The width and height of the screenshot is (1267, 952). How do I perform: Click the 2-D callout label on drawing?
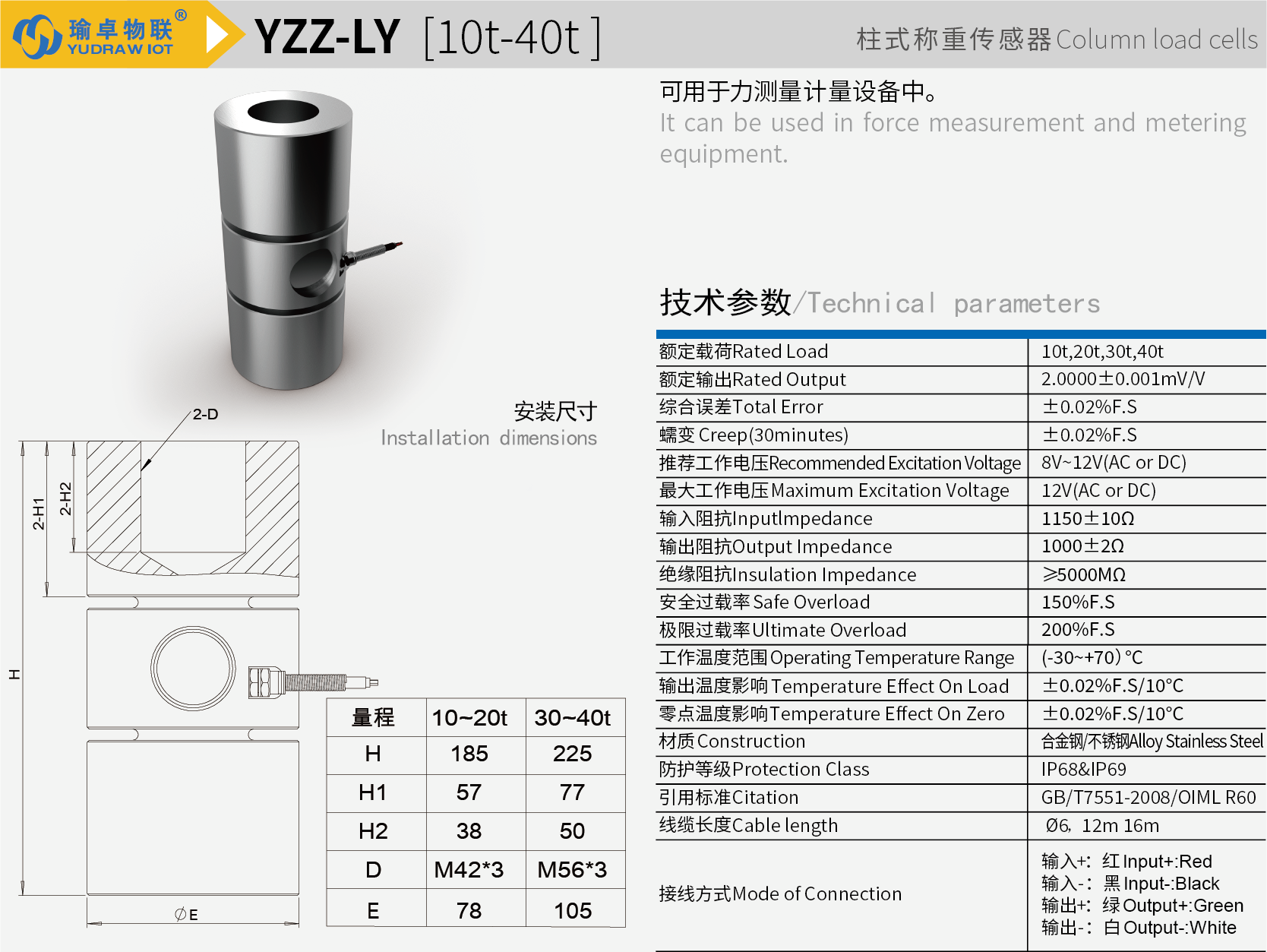tap(205, 414)
